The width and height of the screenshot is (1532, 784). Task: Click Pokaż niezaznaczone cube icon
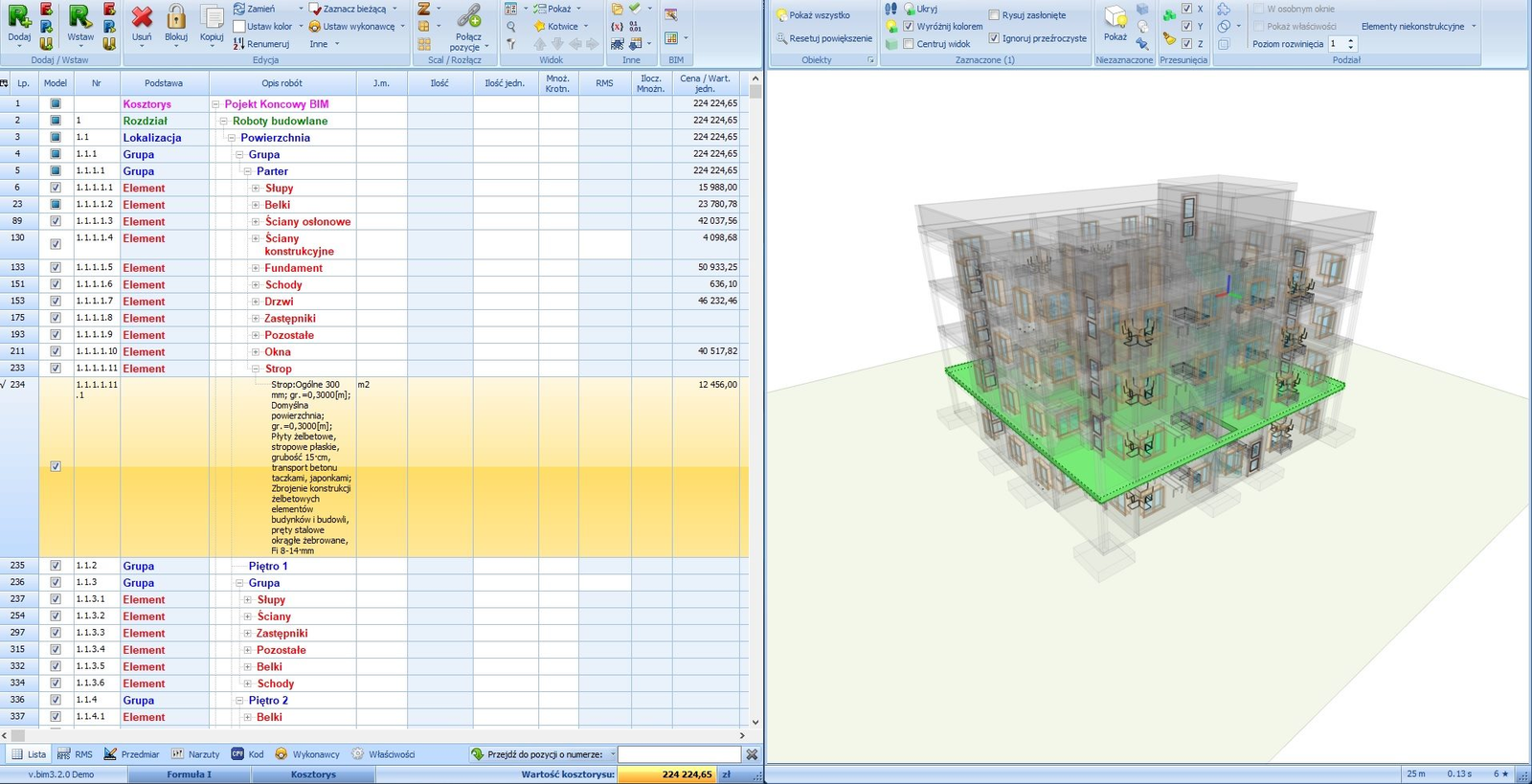(x=1115, y=17)
